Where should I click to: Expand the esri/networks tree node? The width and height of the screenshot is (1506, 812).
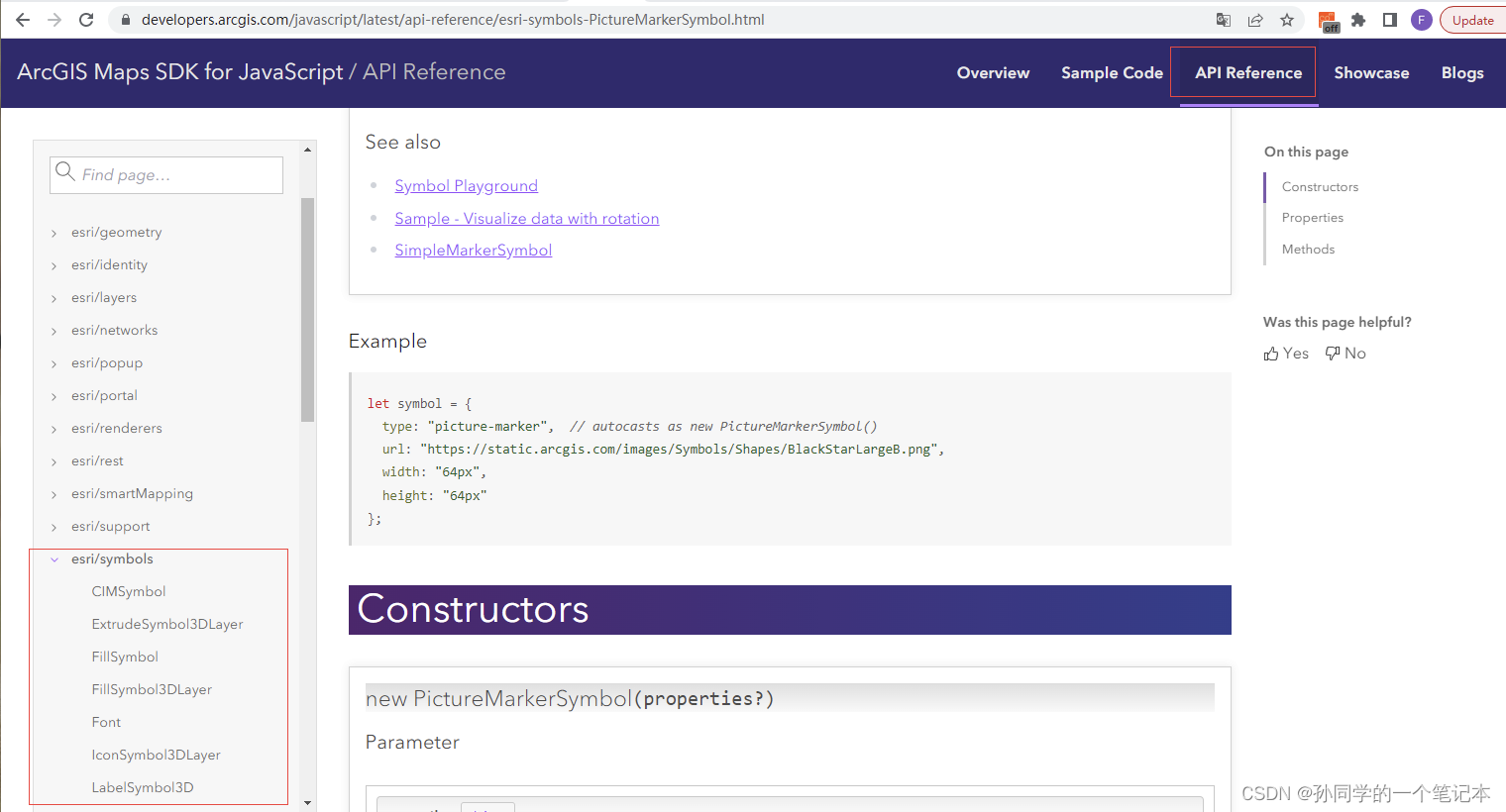54,332
